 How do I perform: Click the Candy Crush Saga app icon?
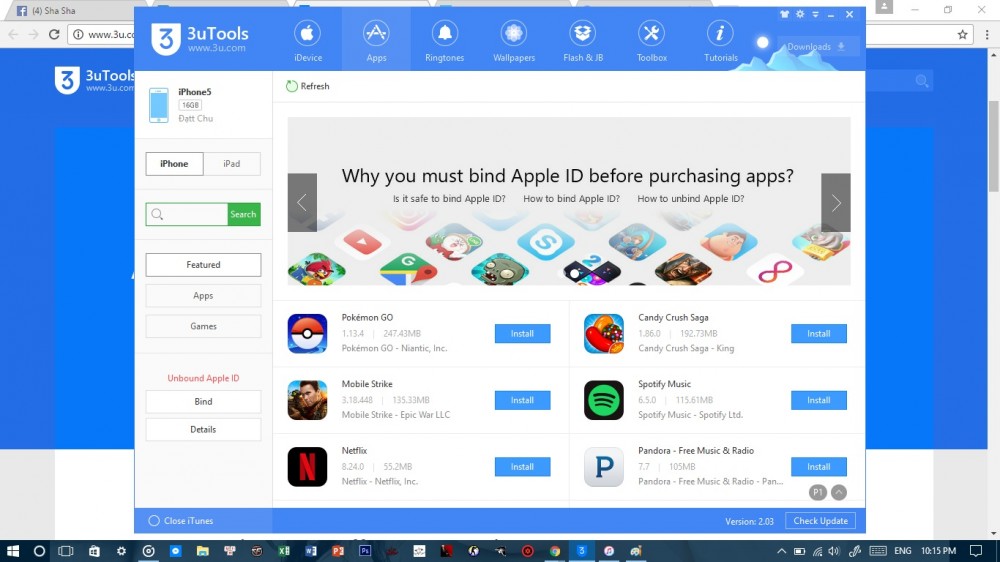click(x=604, y=334)
